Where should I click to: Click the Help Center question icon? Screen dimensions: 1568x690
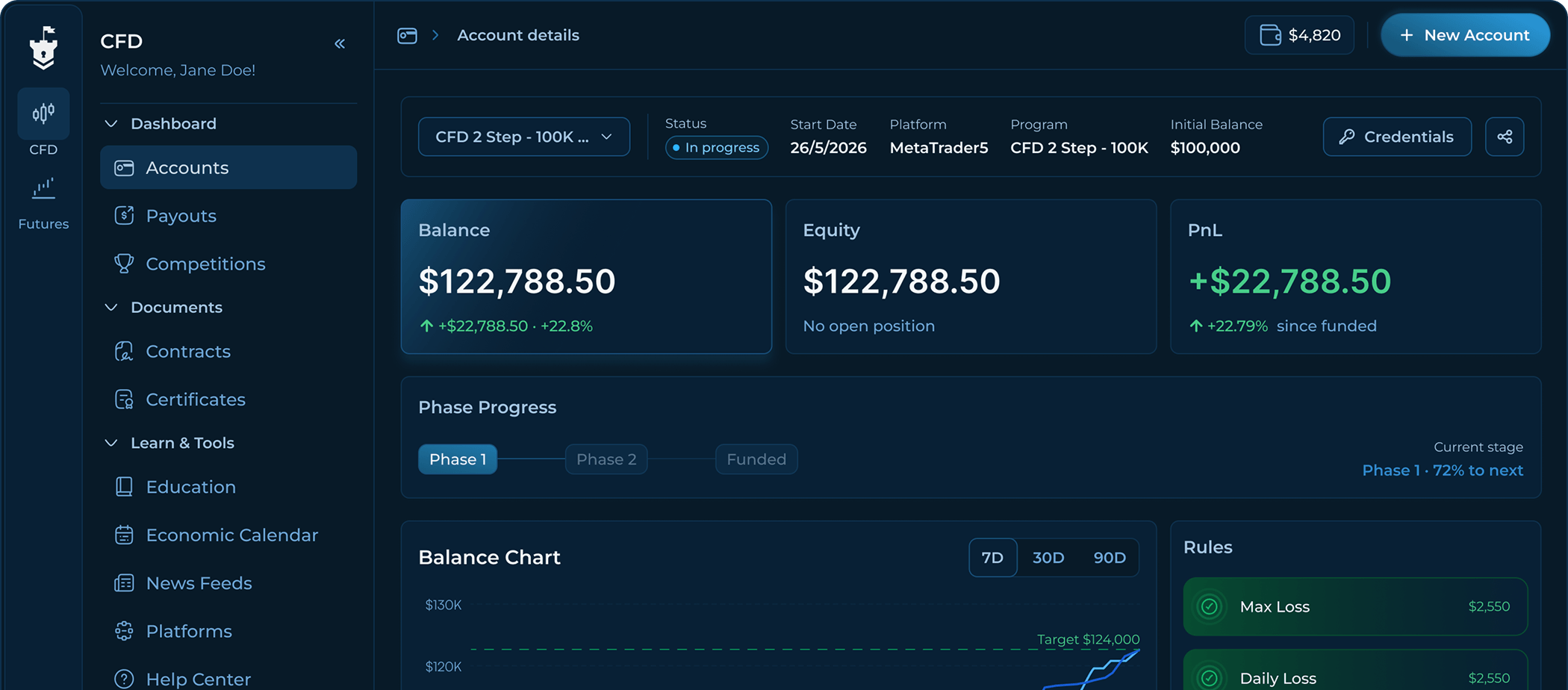click(x=124, y=679)
